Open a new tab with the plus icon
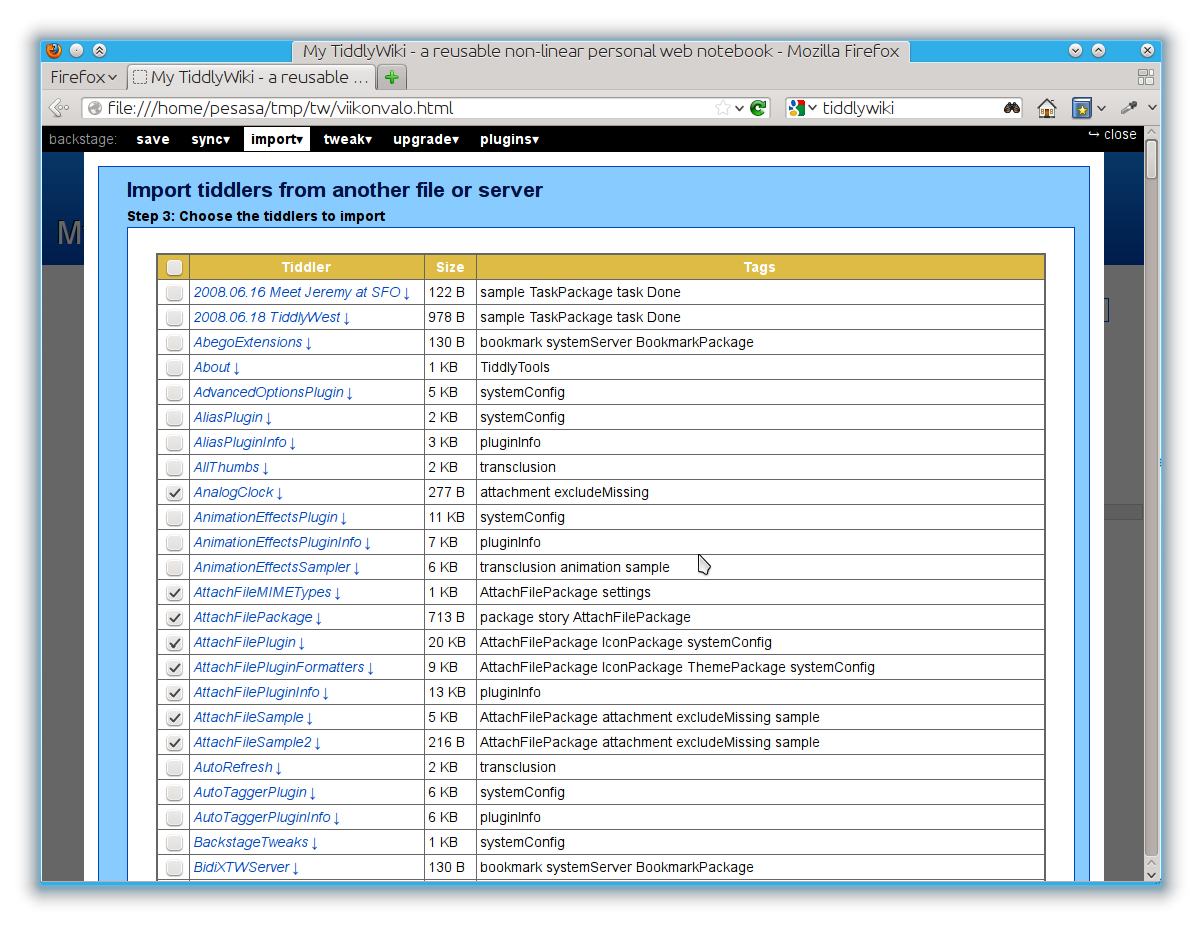 pos(392,77)
